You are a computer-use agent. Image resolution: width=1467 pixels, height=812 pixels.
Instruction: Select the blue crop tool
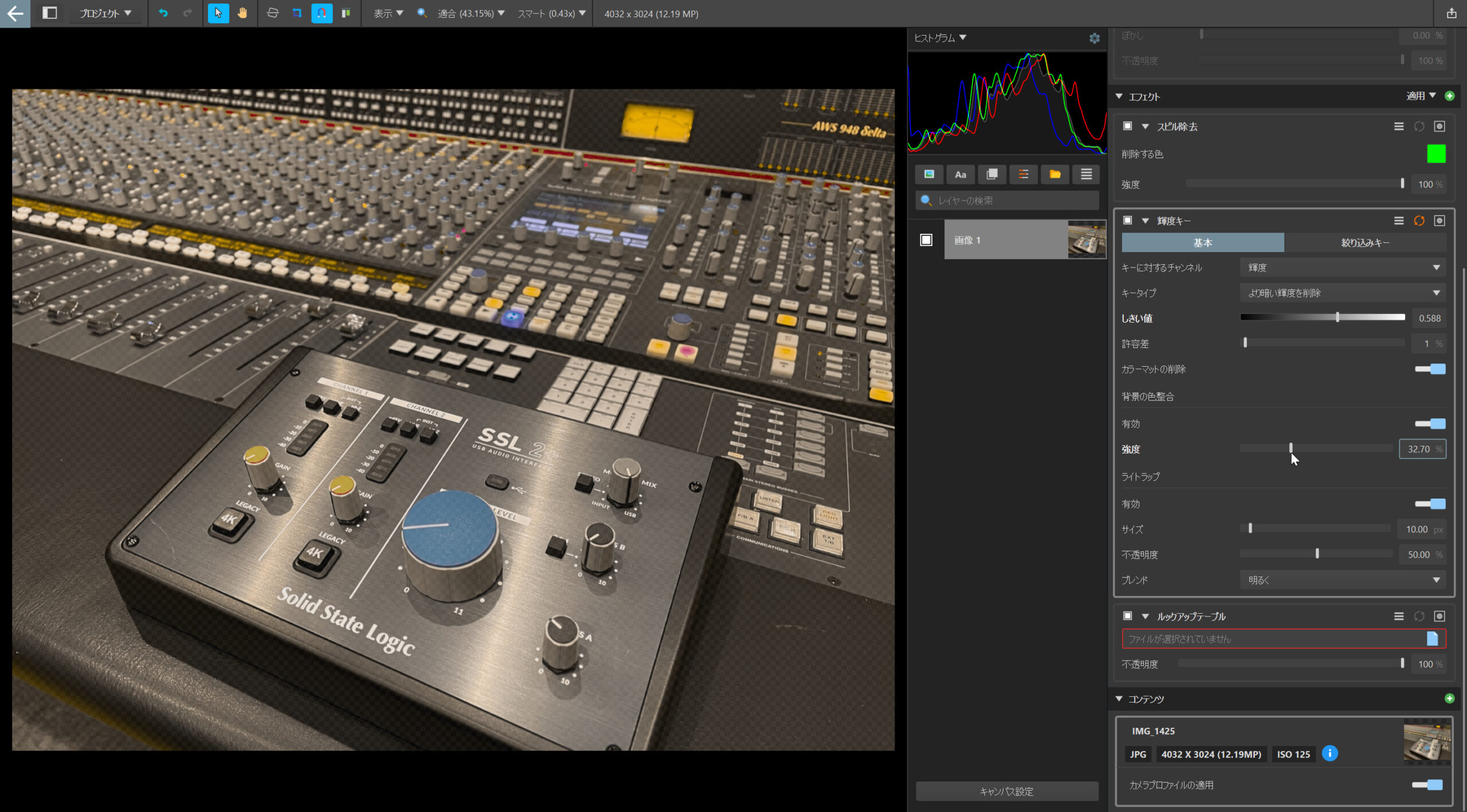tap(297, 13)
